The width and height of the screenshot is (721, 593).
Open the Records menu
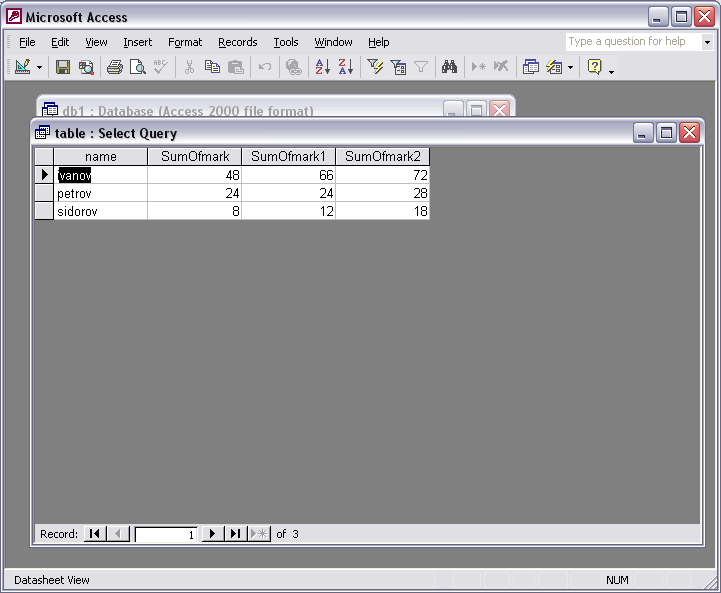click(x=237, y=42)
